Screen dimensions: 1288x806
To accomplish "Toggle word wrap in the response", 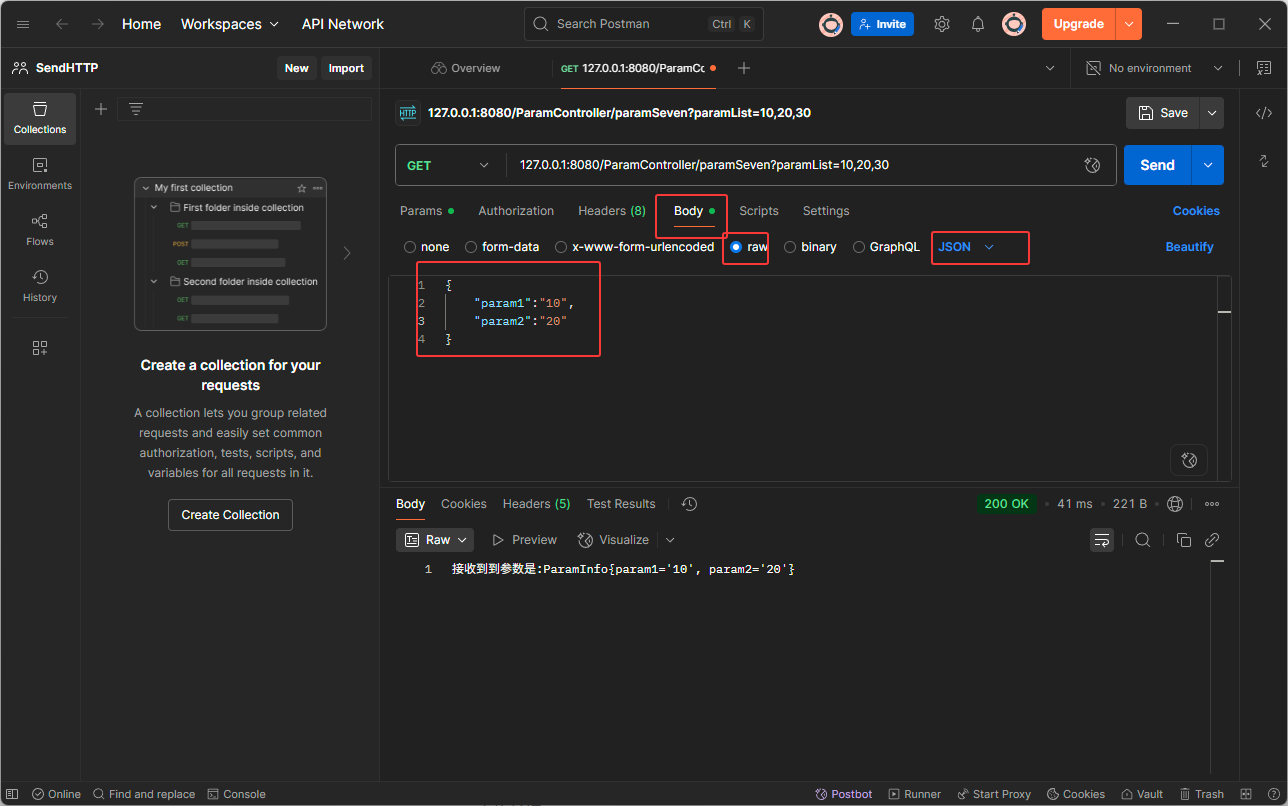I will click(x=1102, y=540).
